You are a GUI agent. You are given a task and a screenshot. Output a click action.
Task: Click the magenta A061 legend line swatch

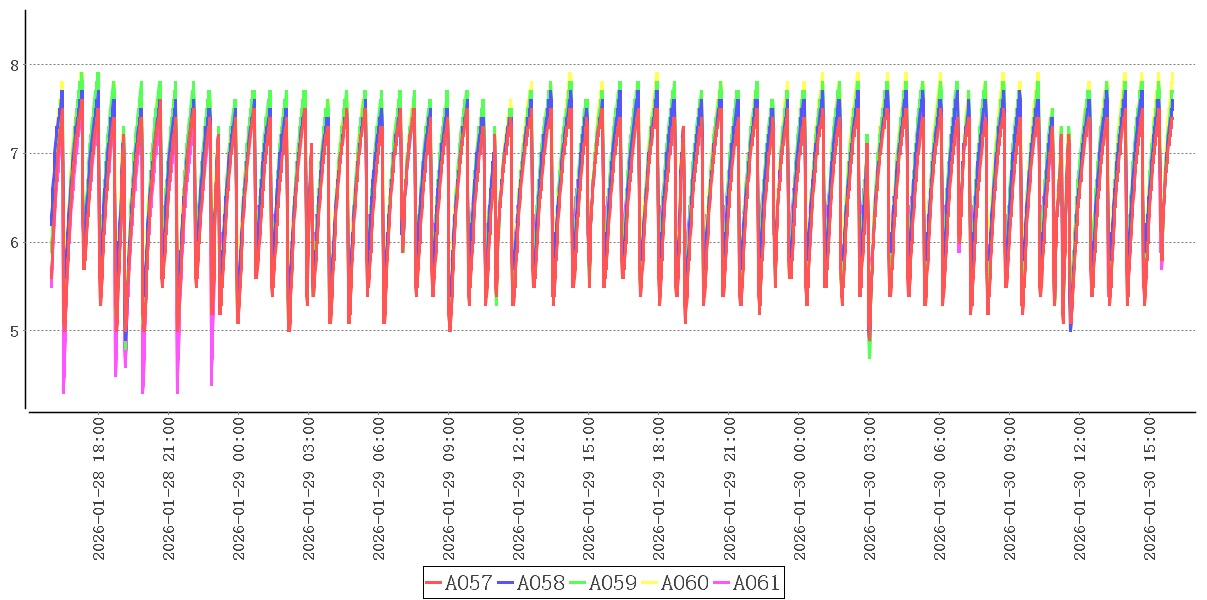722,583
